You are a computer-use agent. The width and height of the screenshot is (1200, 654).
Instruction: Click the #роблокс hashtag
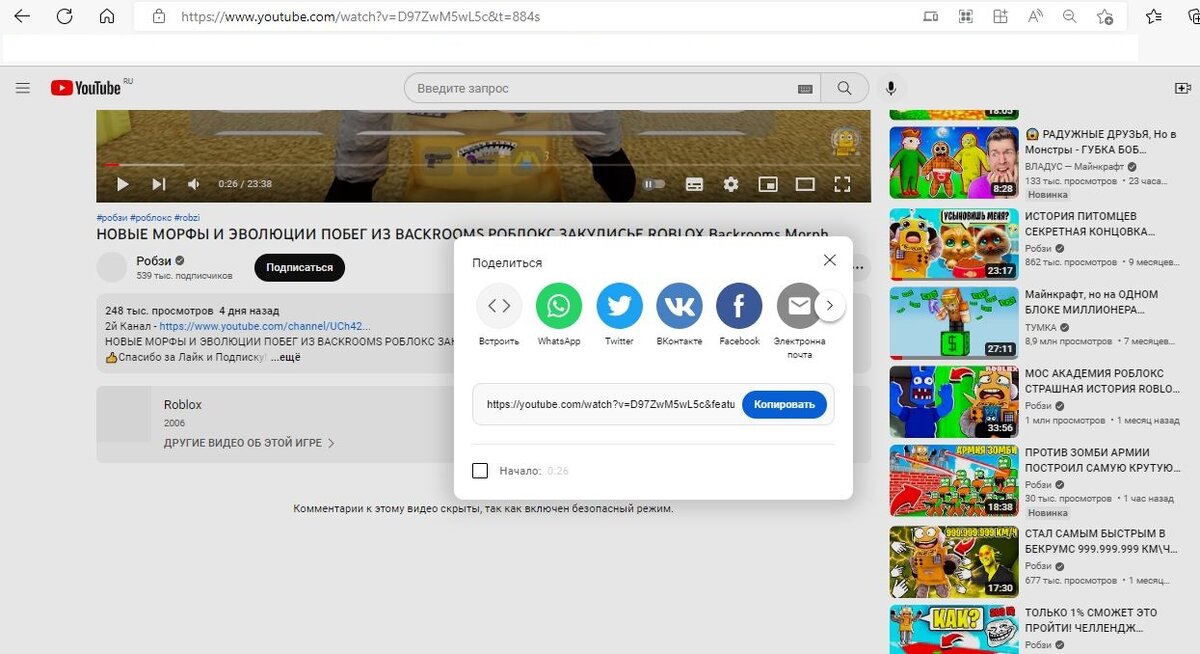[x=150, y=217]
